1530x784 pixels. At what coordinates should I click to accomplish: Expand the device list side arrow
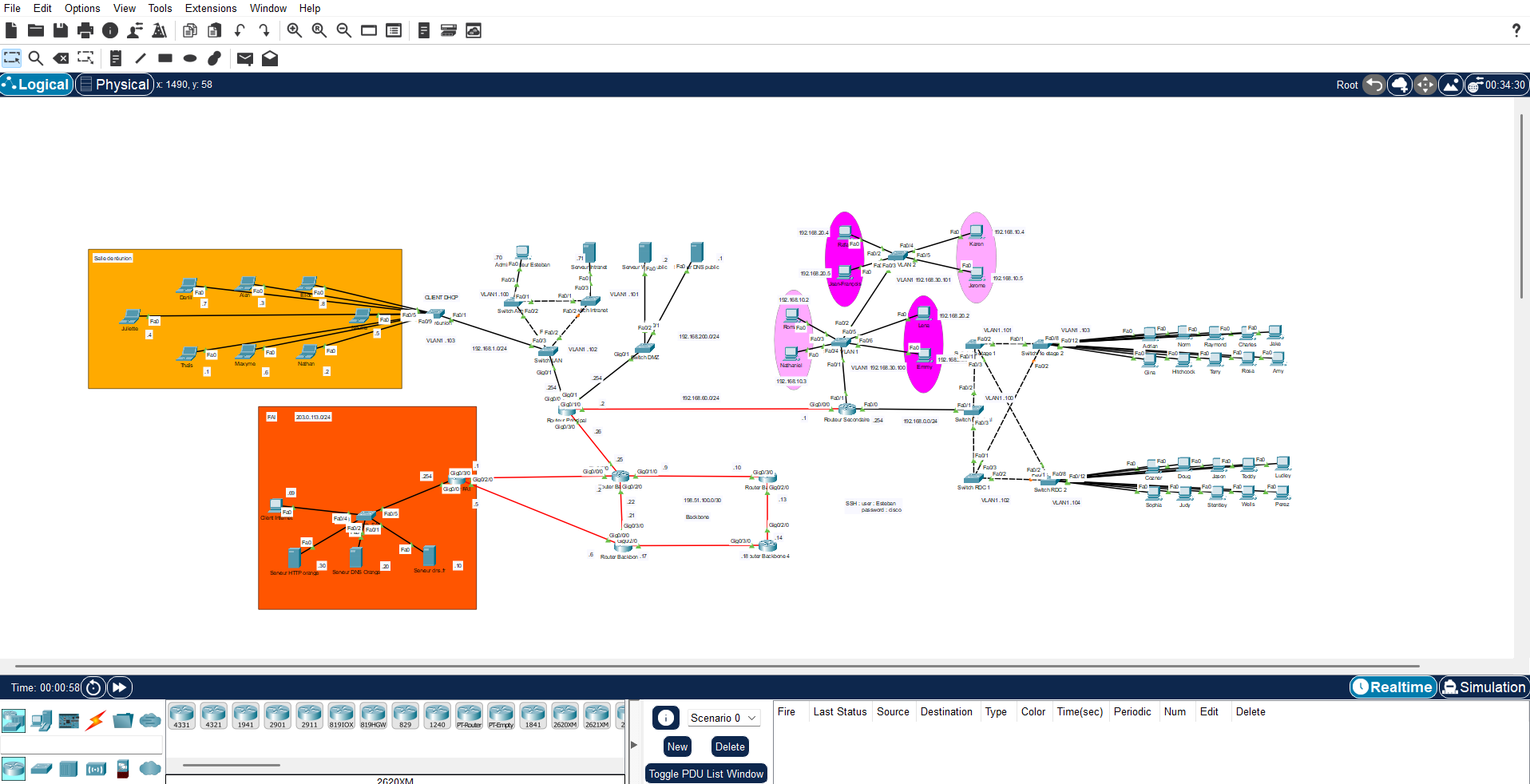tap(633, 745)
